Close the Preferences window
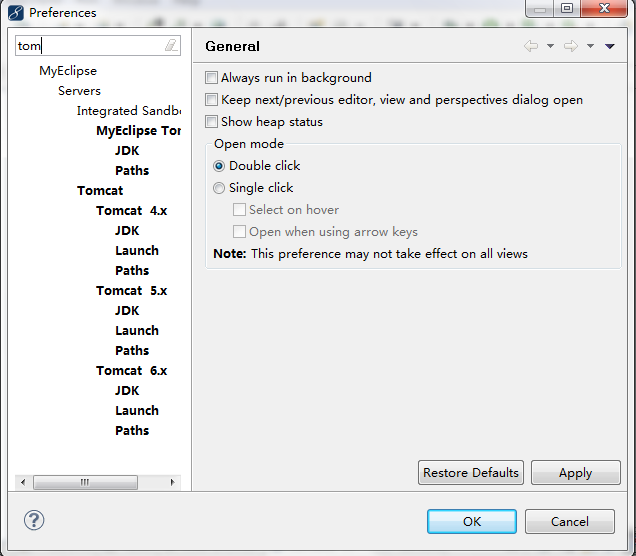The image size is (636, 556). tap(604, 8)
